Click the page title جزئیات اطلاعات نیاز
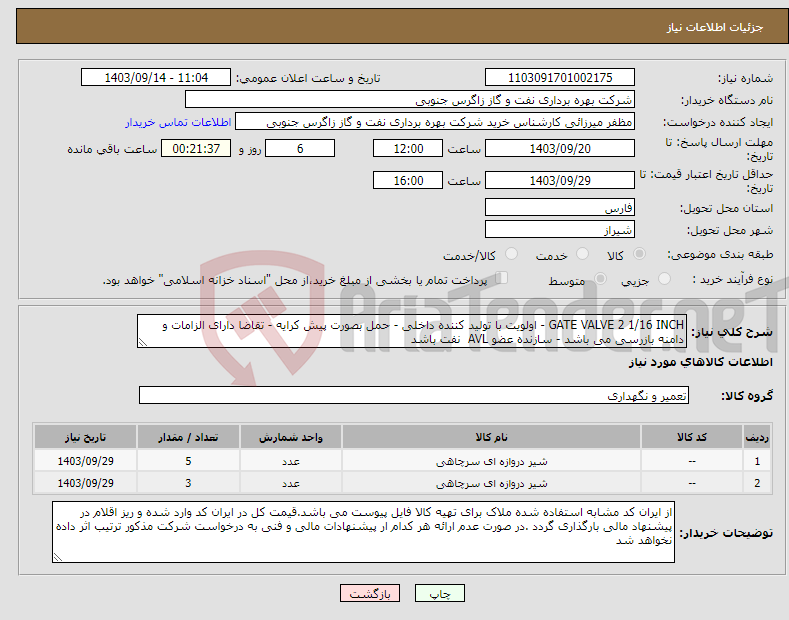789x620 pixels. (x=715, y=27)
